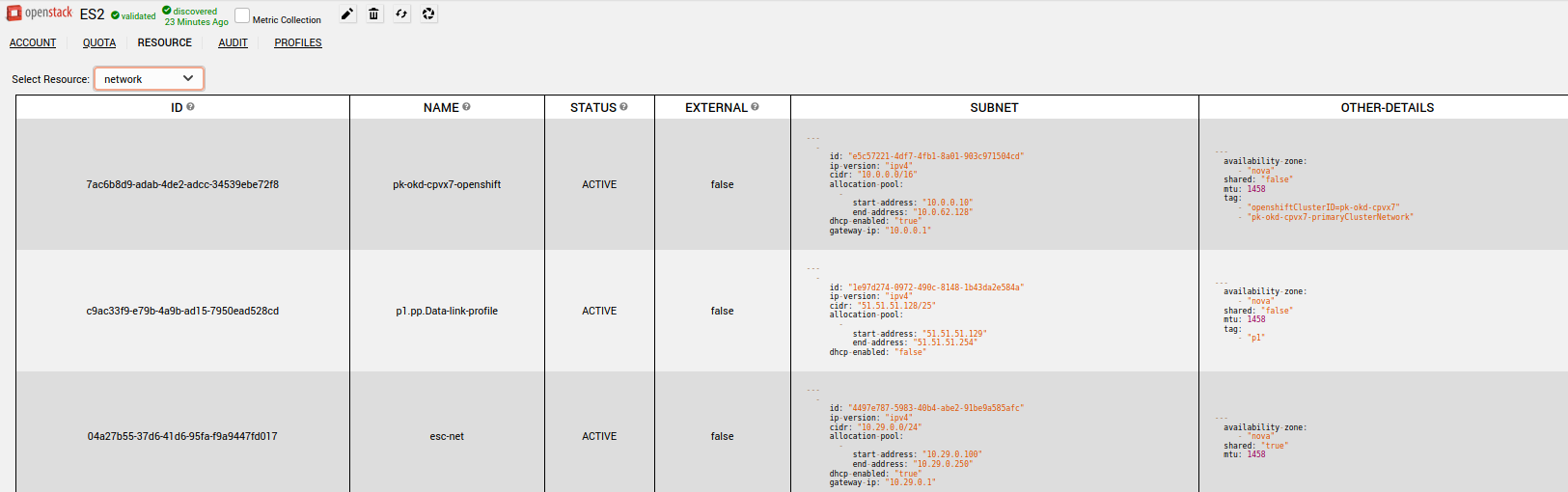The image size is (1568, 492).
Task: Click the trash delete icon
Action: point(374,14)
